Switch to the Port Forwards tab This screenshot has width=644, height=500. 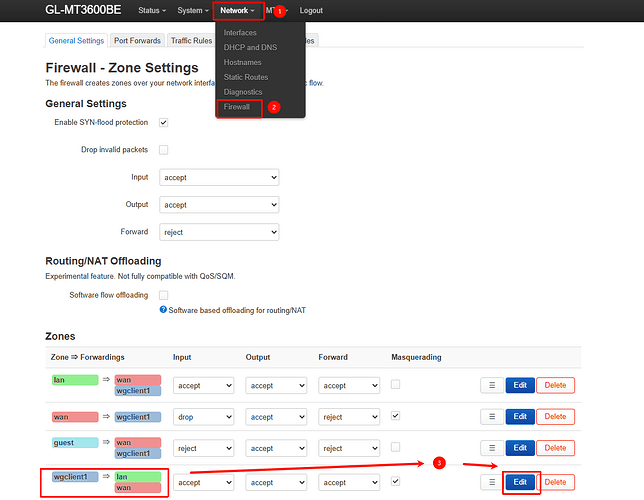coord(139,41)
